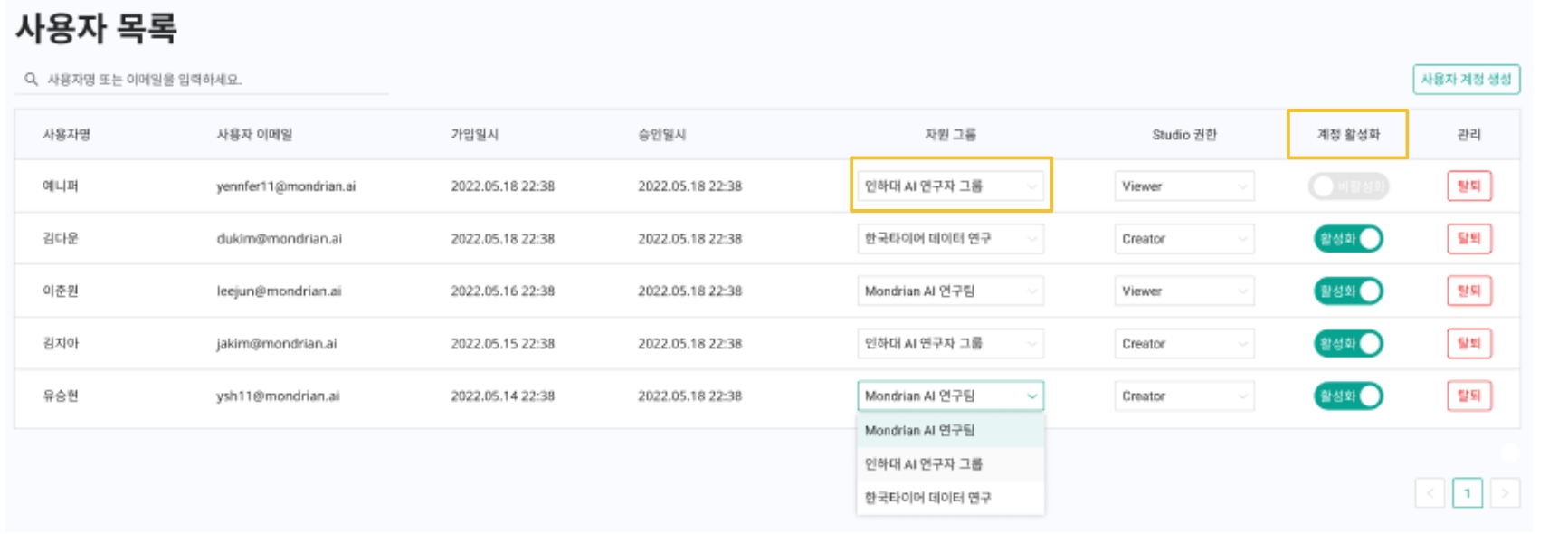Go to next page arrow

(1505, 493)
